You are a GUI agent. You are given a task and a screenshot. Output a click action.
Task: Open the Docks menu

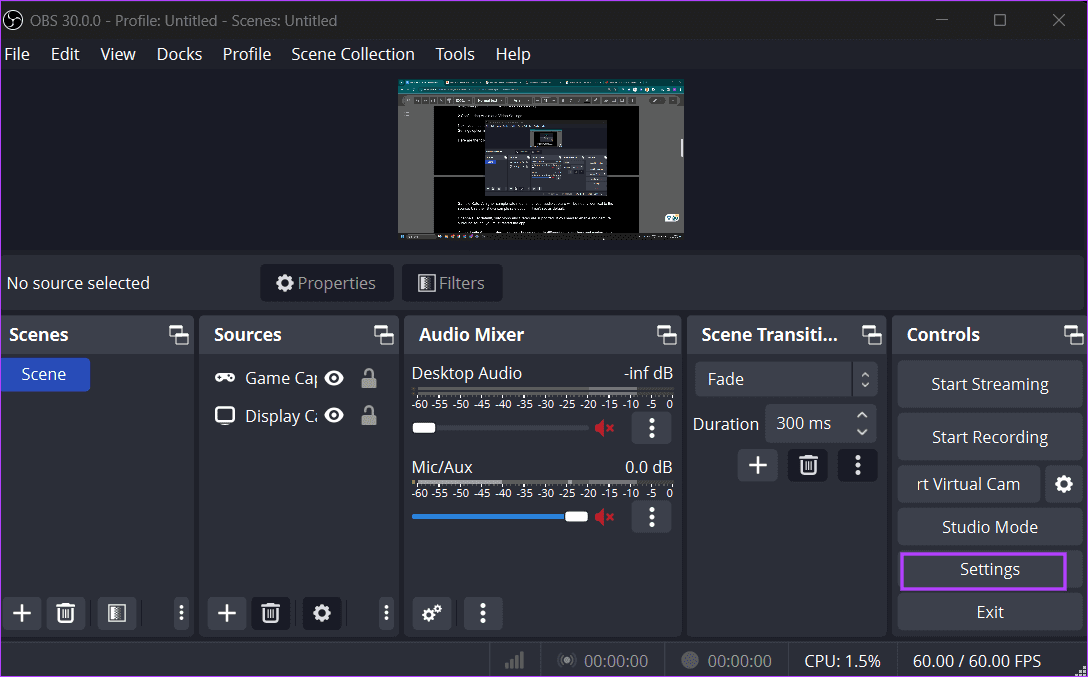179,54
